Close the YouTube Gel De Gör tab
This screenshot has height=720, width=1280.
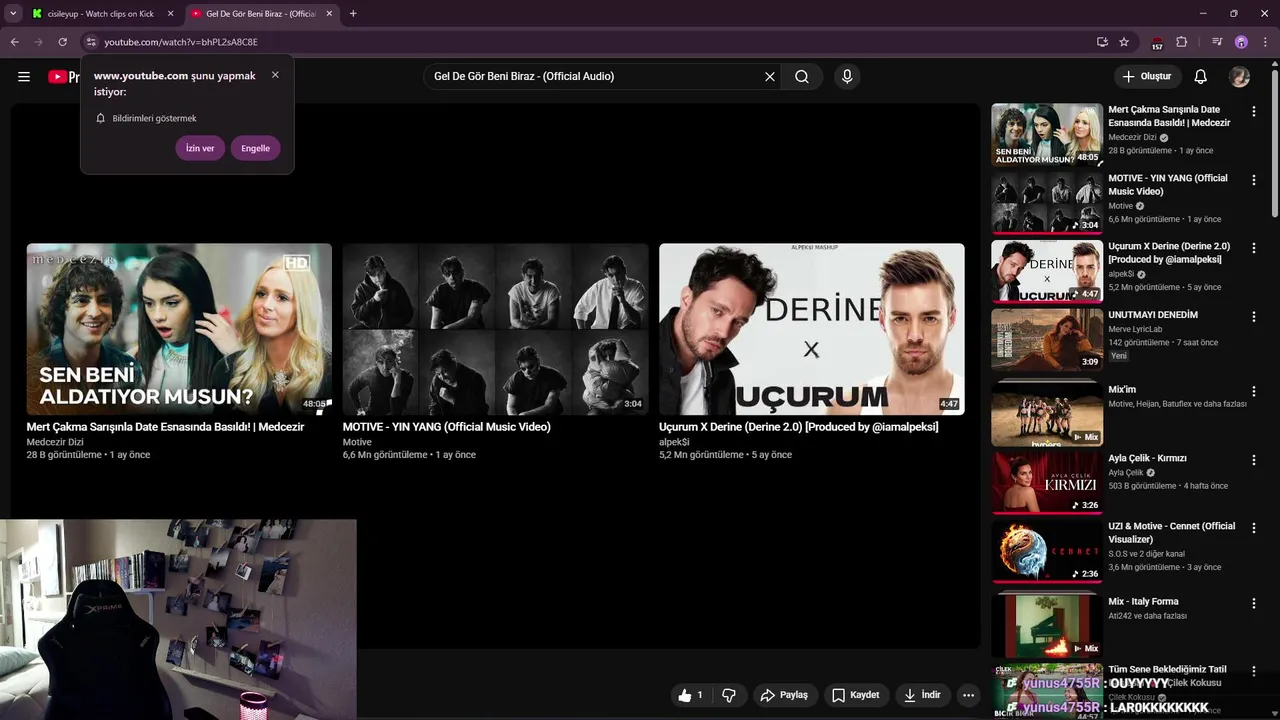click(329, 14)
